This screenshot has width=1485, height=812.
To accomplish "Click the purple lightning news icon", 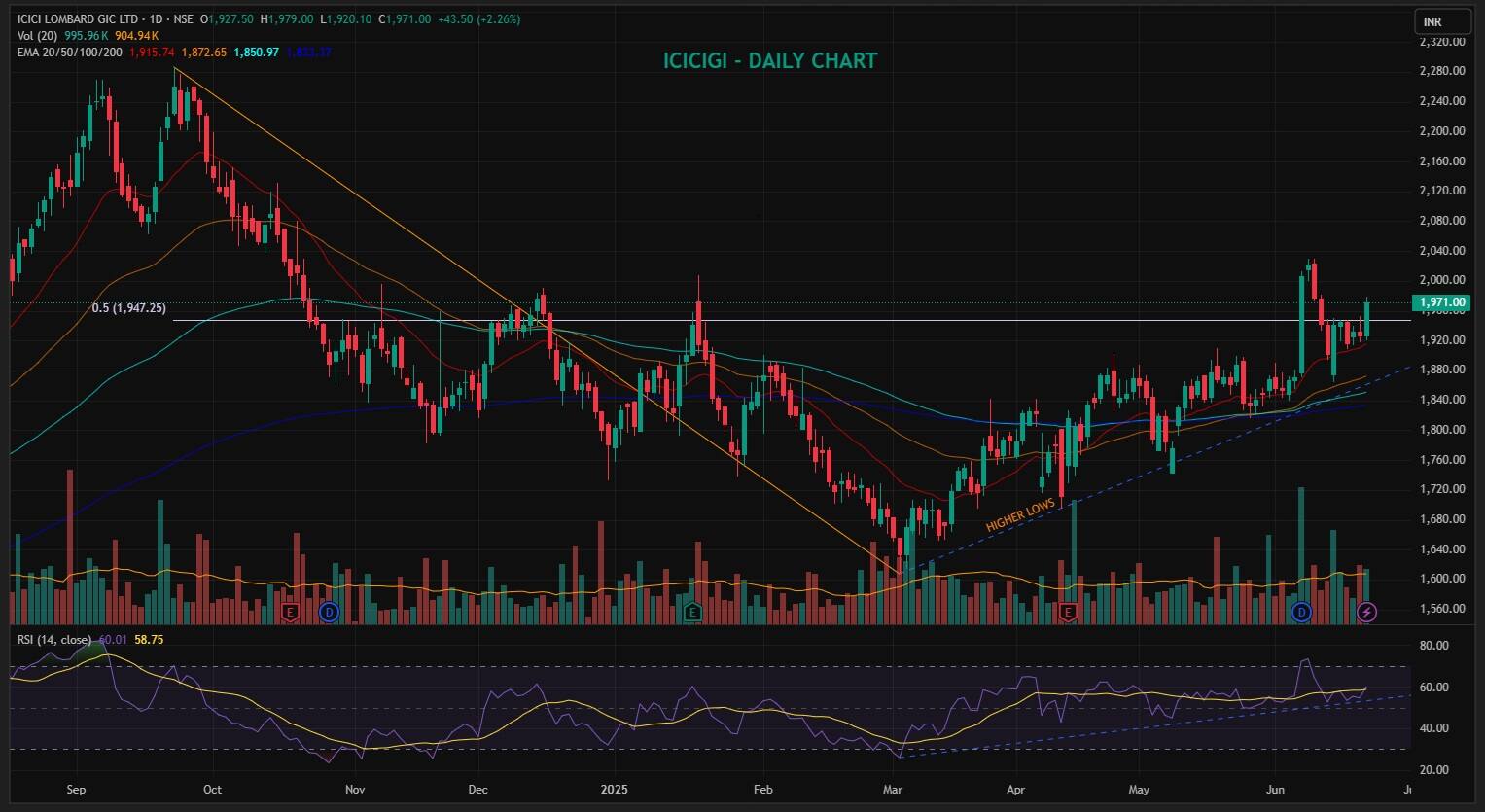I will click(1367, 612).
